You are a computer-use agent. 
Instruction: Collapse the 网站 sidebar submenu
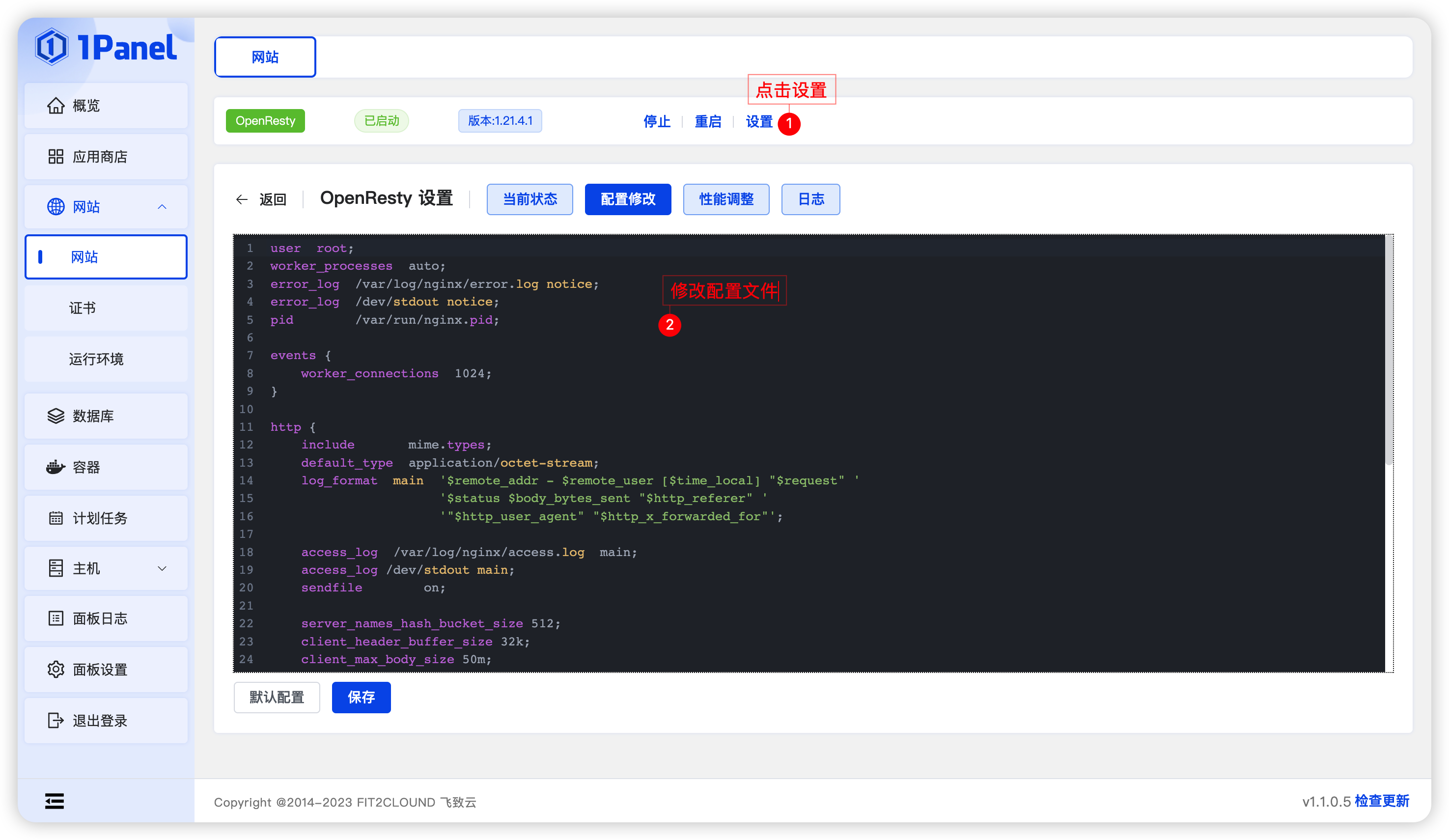(163, 206)
